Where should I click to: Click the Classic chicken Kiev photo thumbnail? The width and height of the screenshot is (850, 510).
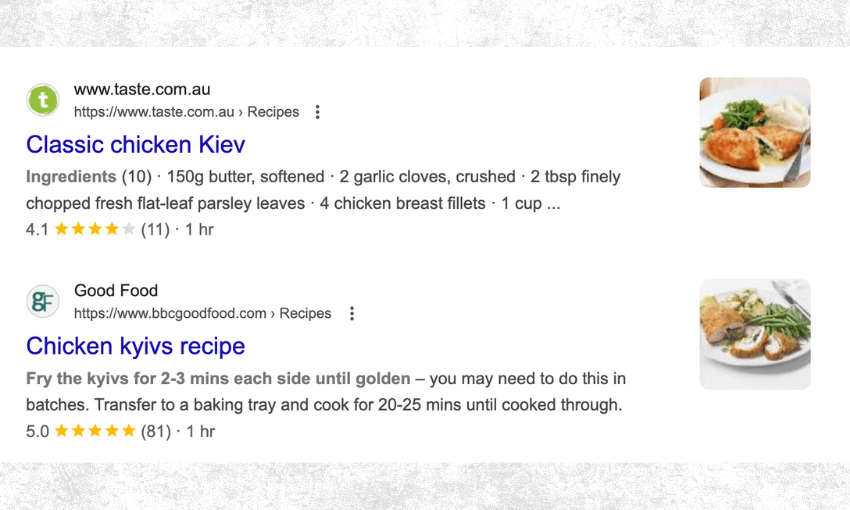click(x=754, y=132)
